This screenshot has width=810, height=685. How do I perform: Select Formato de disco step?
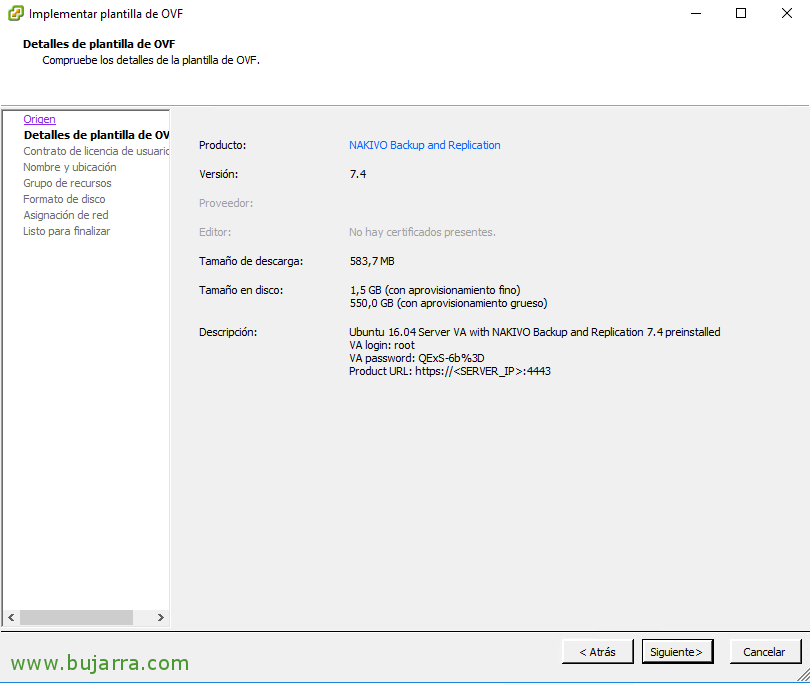pyautogui.click(x=64, y=199)
